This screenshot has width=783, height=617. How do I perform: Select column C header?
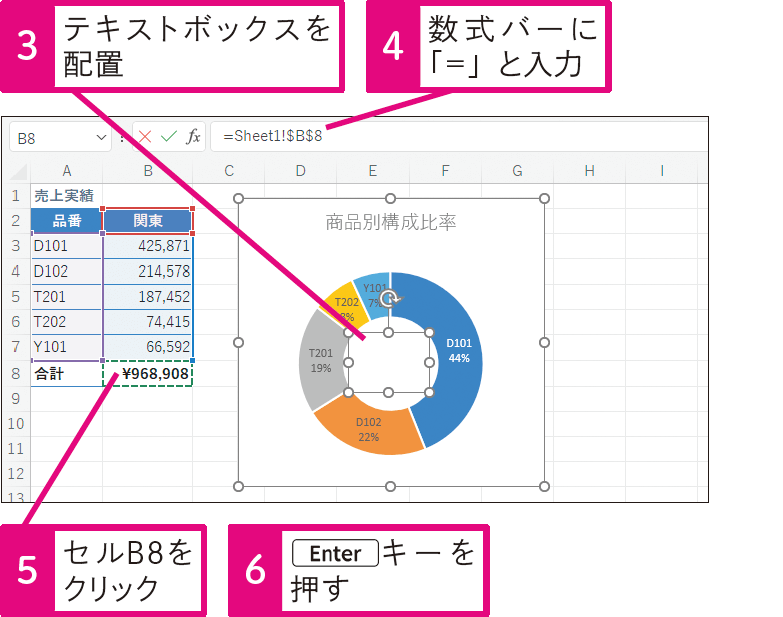(229, 171)
